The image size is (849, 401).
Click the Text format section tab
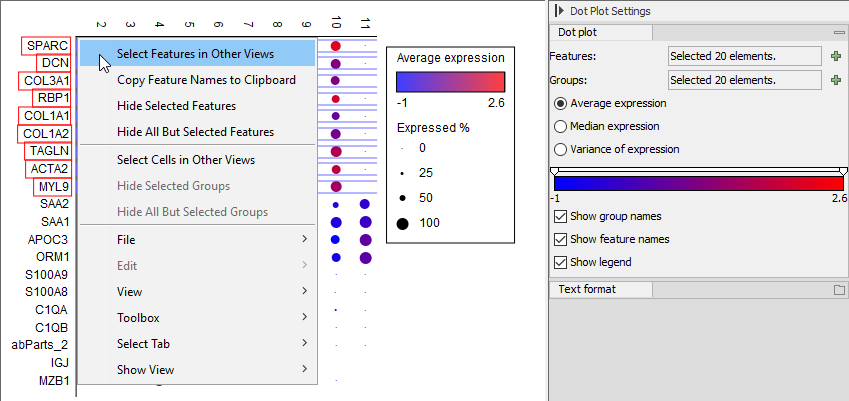click(601, 290)
